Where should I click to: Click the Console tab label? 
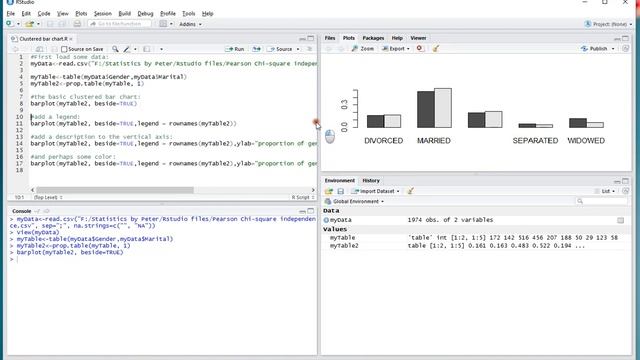click(x=22, y=211)
